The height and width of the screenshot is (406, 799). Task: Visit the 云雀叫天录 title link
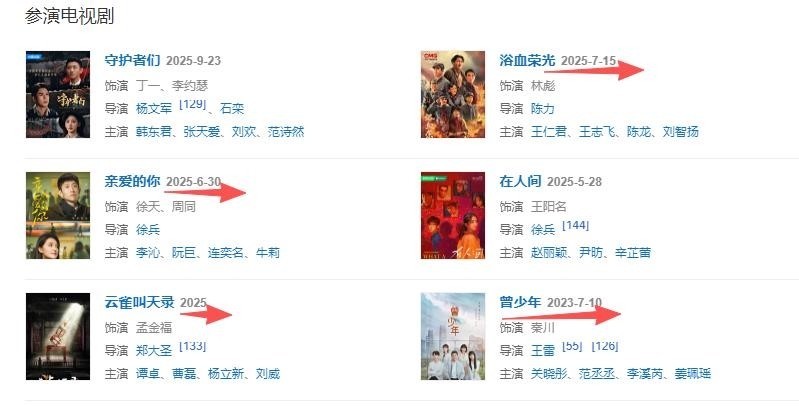point(140,302)
